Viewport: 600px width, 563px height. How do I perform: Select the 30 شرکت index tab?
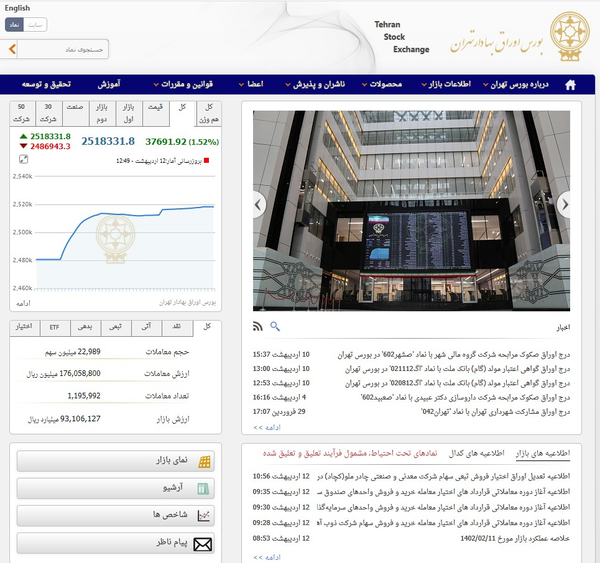48,113
